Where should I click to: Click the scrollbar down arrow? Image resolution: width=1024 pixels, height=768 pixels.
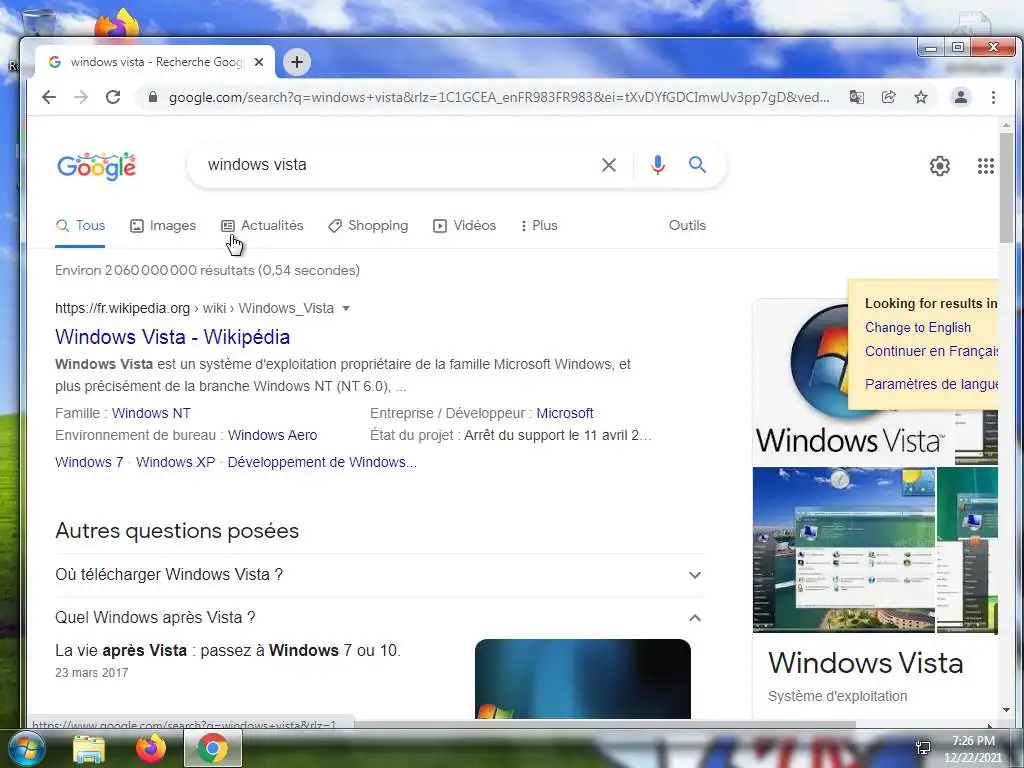[x=1006, y=710]
